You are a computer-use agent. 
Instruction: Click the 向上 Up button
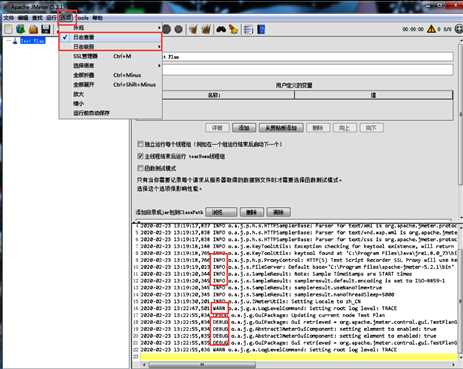(345, 128)
